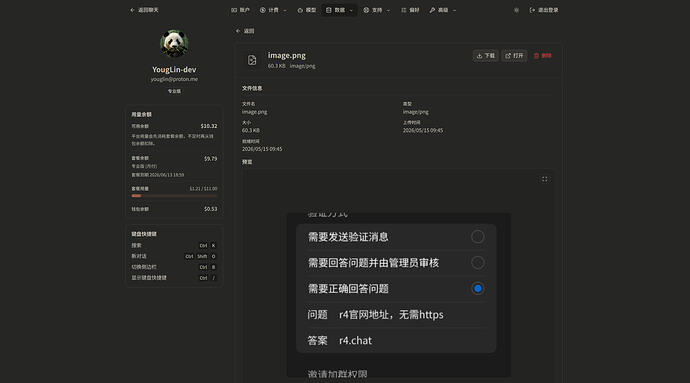Go back via the 返回聊天 arrow

tap(144, 10)
